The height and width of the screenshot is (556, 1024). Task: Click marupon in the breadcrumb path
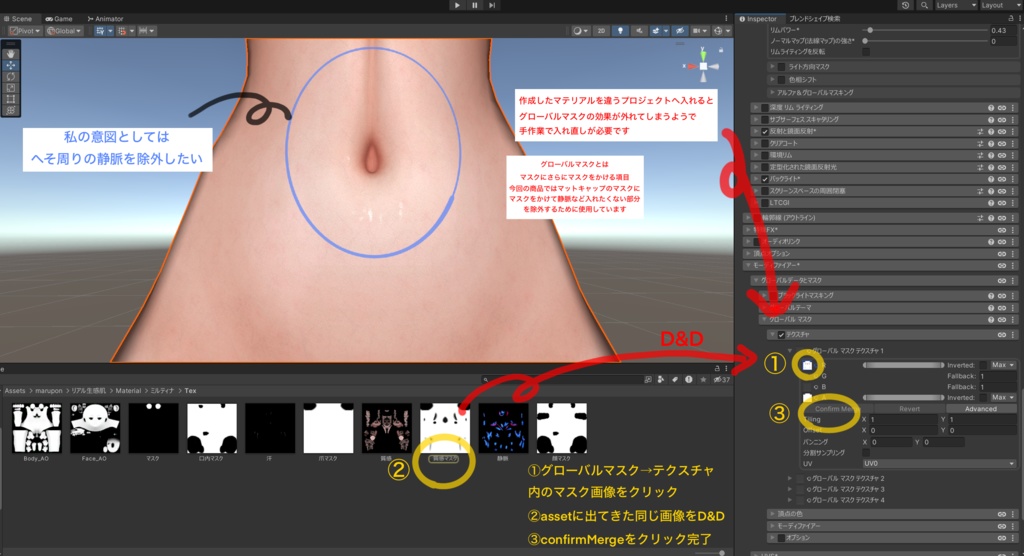click(x=49, y=391)
